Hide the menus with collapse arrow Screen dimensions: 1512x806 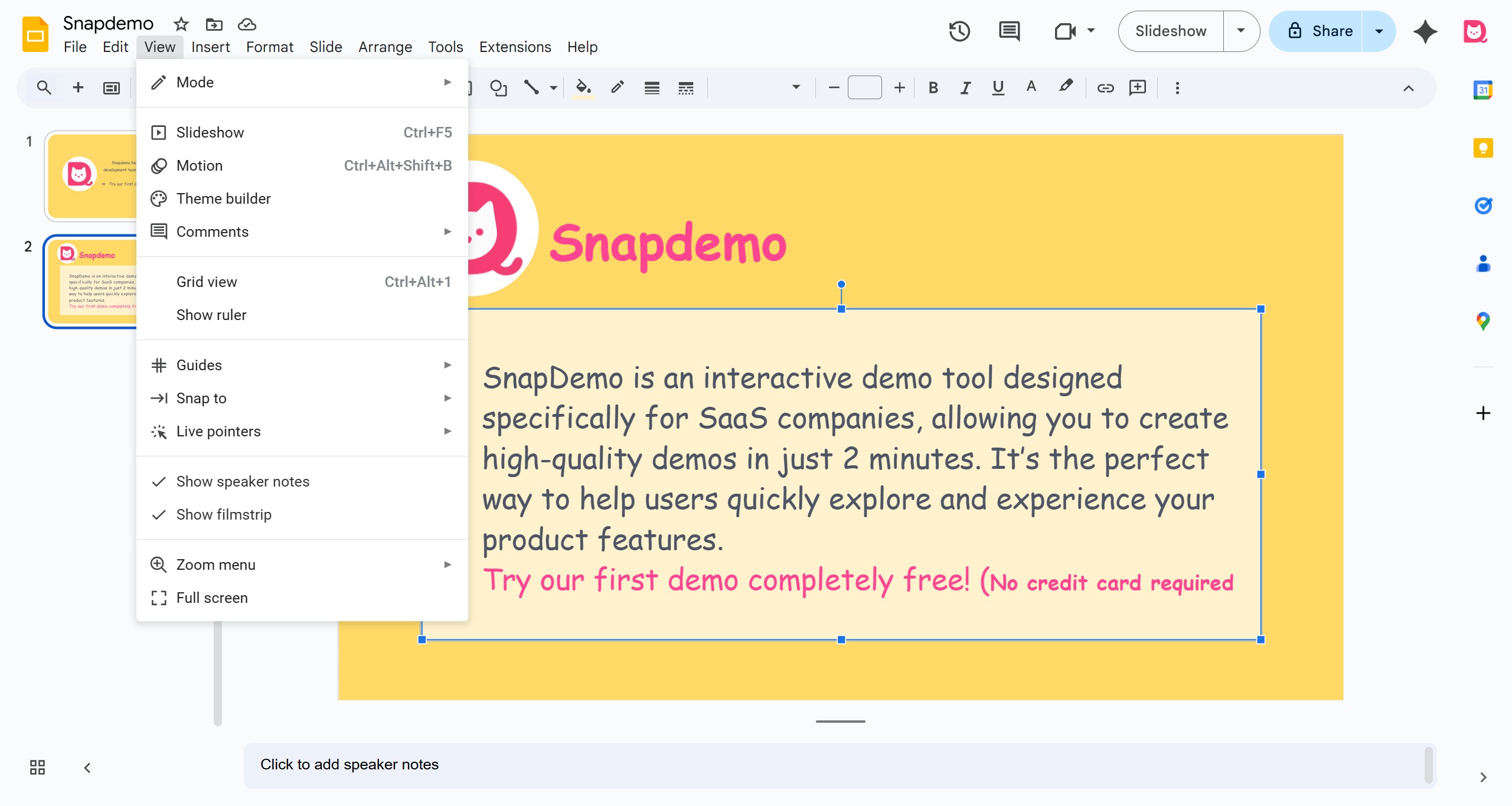point(1408,88)
